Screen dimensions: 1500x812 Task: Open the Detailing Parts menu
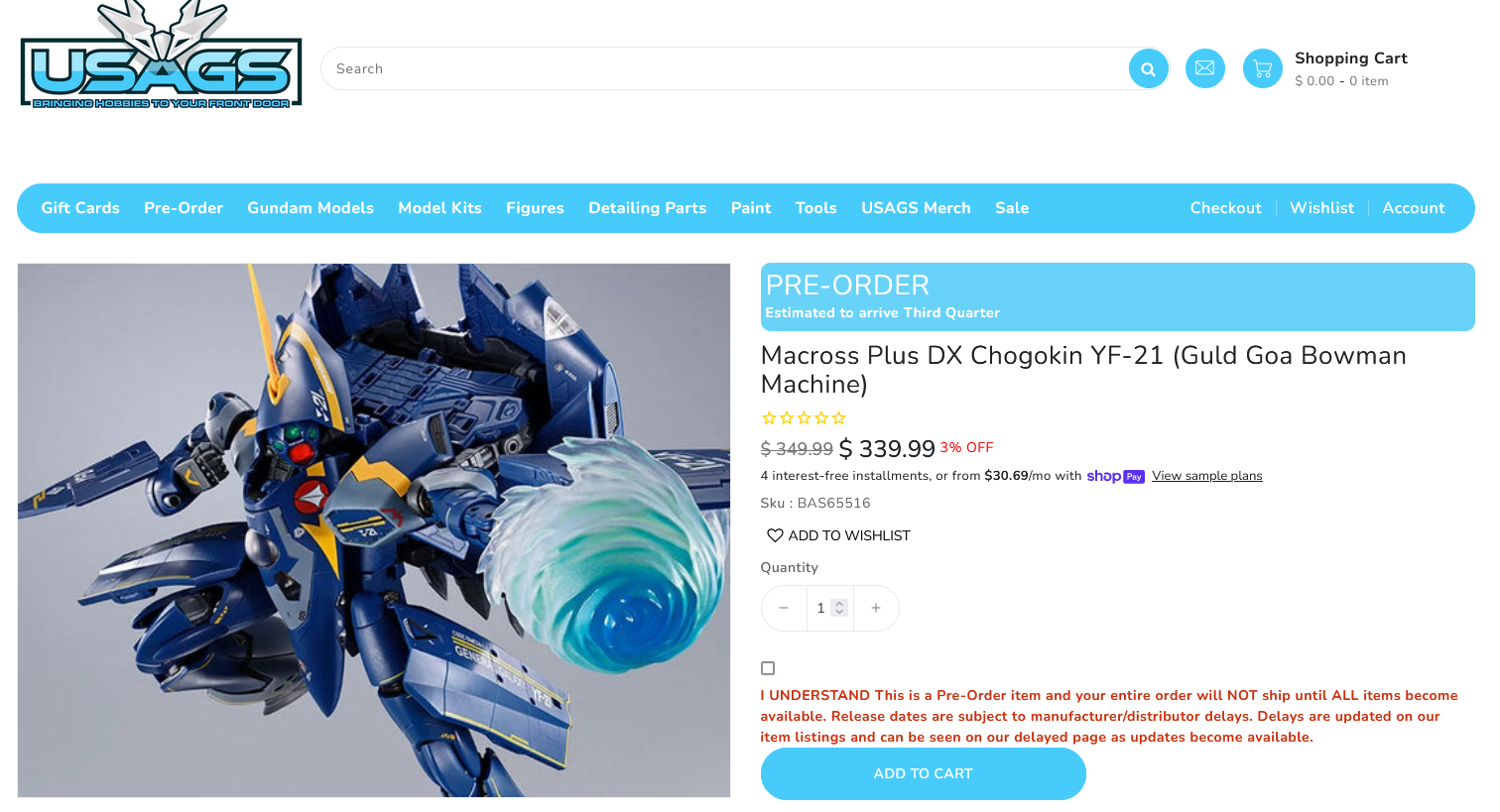click(x=647, y=208)
